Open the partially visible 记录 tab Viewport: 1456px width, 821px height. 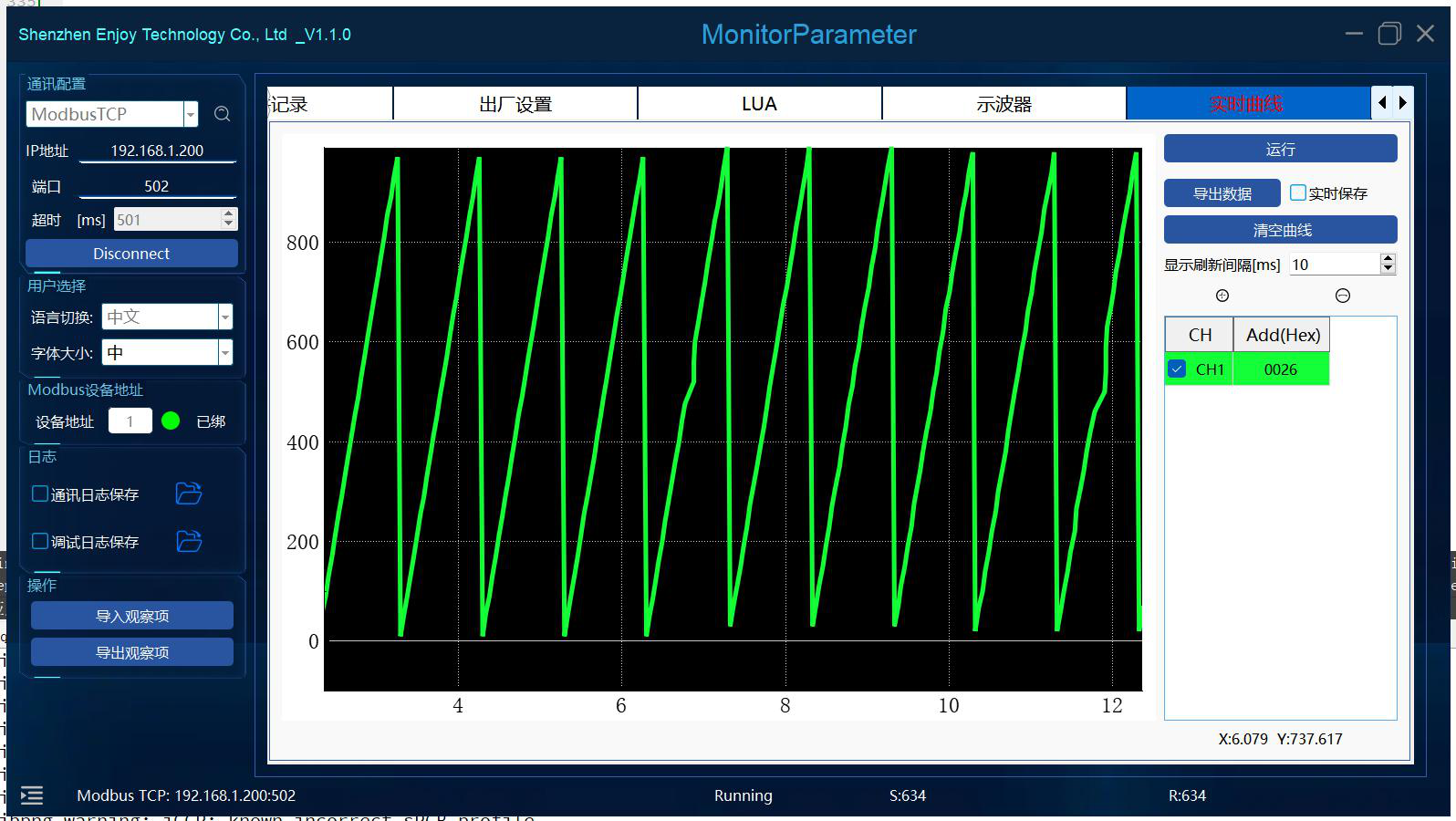click(330, 104)
